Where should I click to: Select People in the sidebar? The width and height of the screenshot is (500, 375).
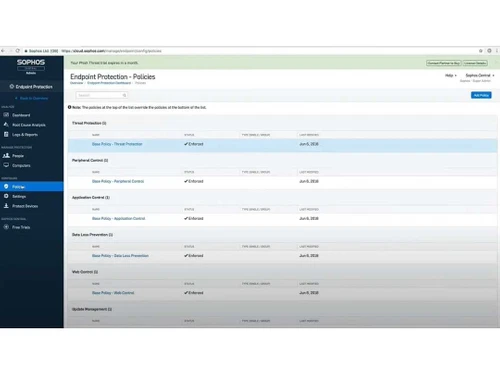(18, 156)
